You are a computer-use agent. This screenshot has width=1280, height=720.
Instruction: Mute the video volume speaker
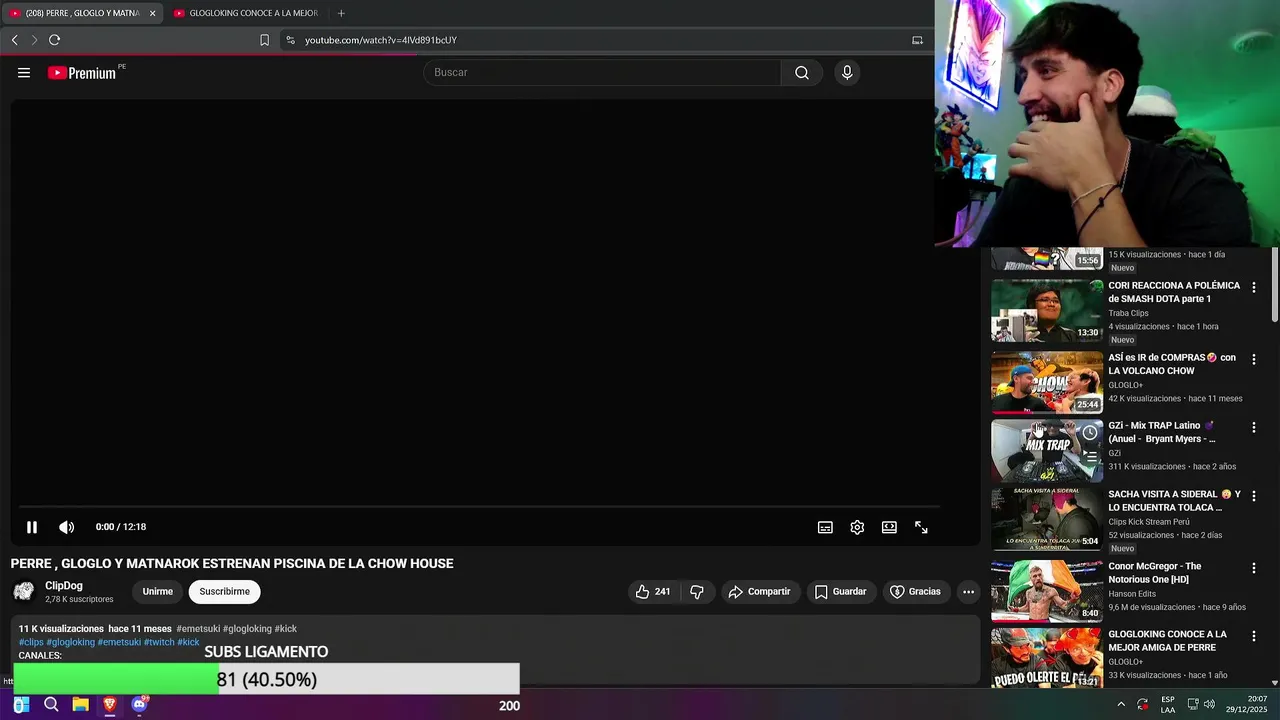coord(66,527)
